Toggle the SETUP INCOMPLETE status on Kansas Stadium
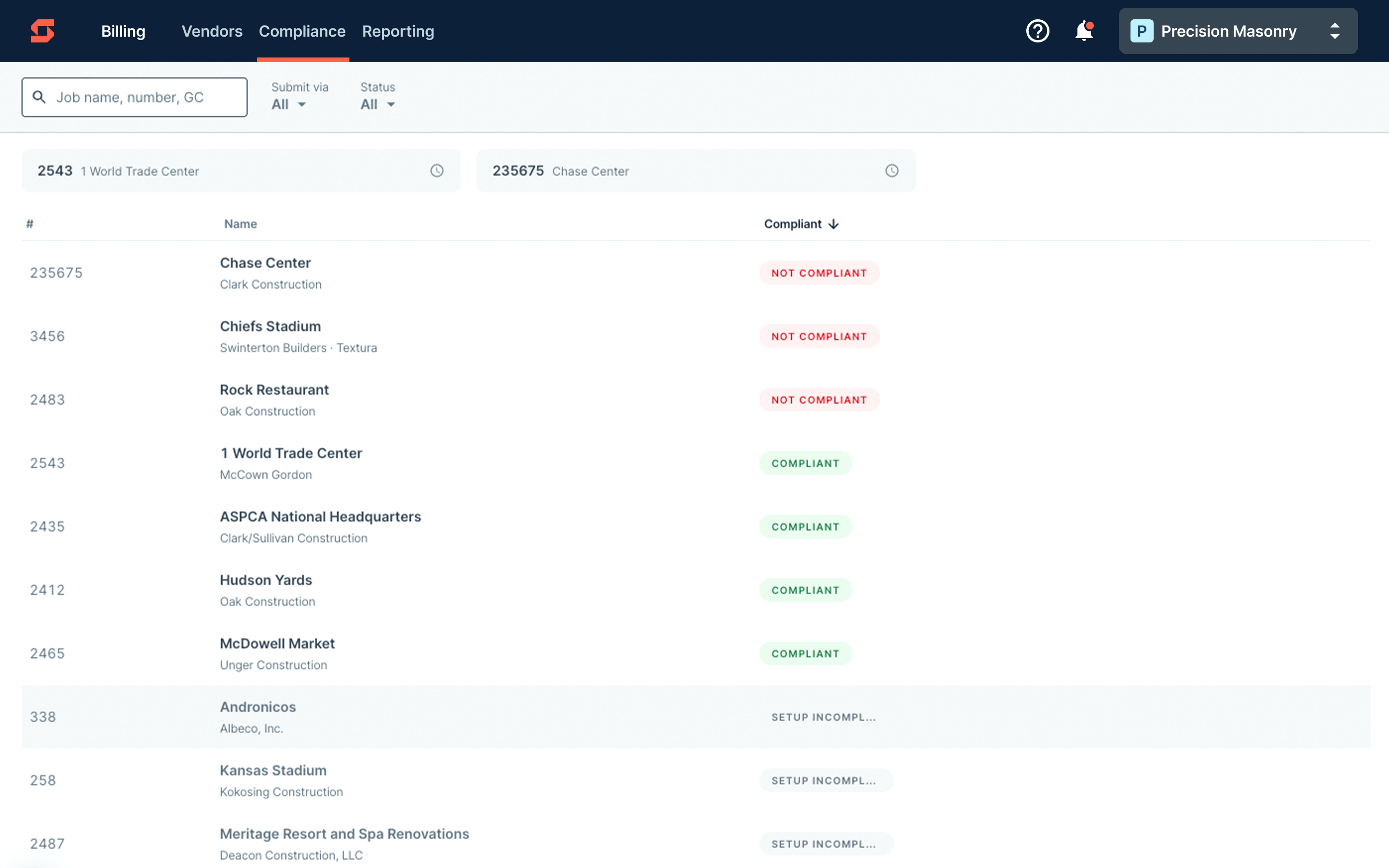 click(x=826, y=780)
